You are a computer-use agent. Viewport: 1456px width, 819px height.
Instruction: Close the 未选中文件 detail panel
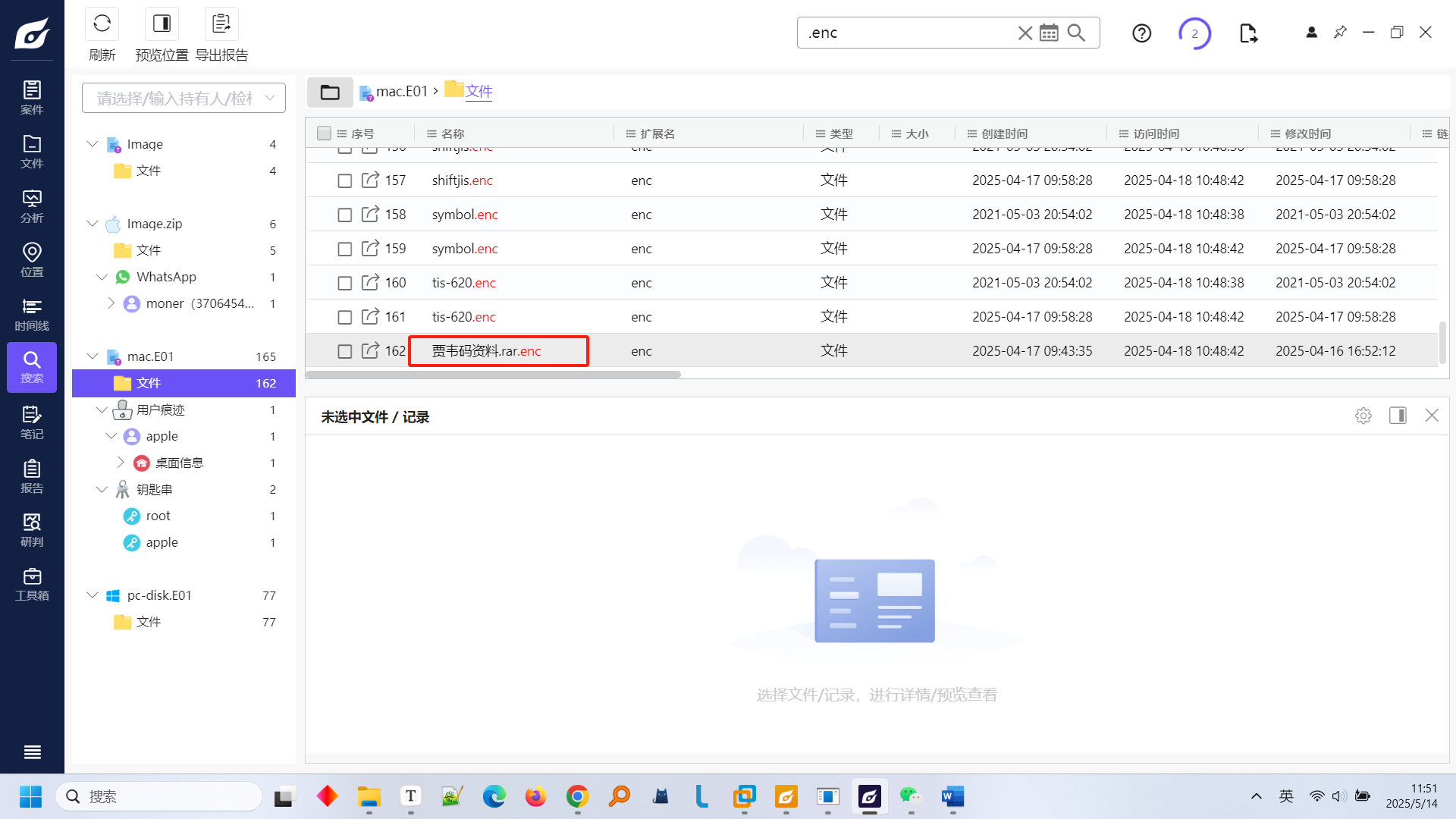[x=1432, y=416]
